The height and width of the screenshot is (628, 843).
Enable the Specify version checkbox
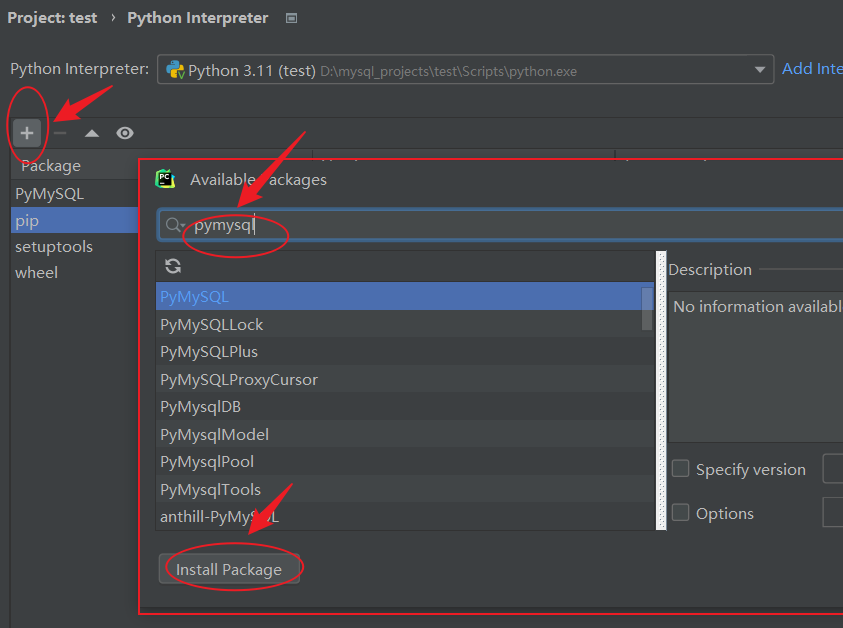click(x=681, y=468)
